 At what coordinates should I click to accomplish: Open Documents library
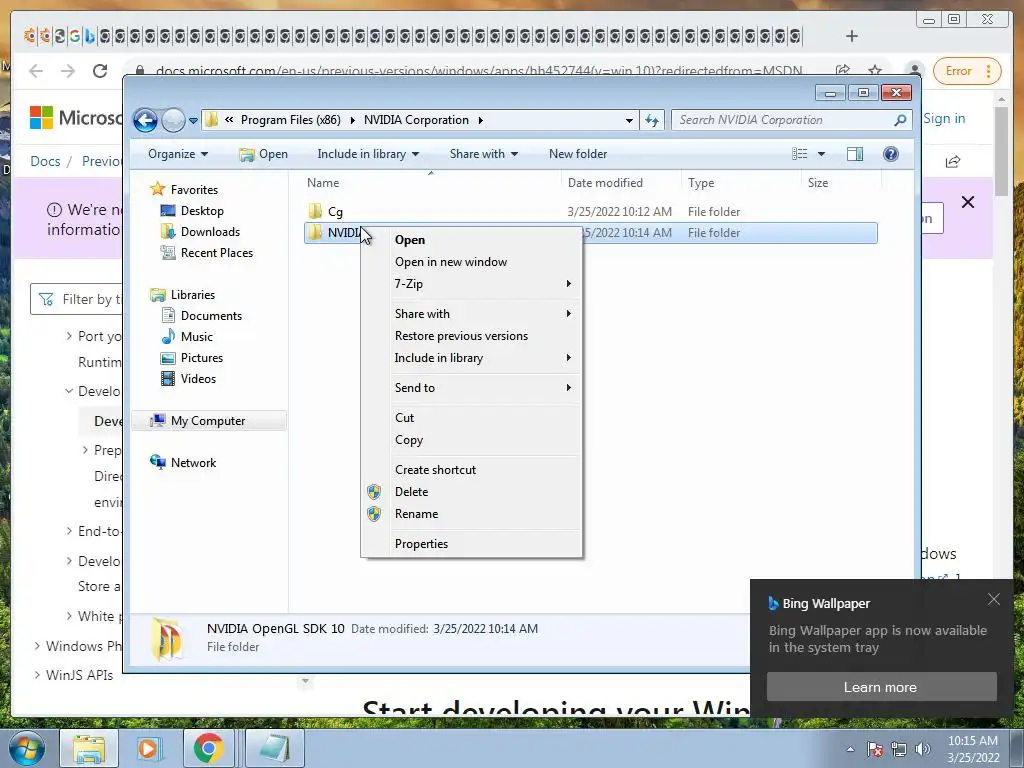point(211,315)
